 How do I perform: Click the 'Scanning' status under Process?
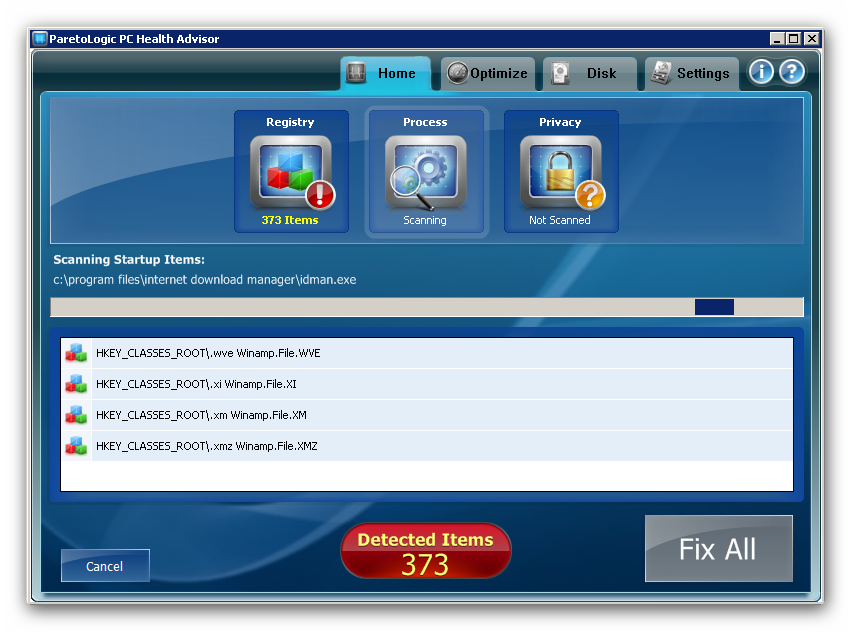click(425, 220)
